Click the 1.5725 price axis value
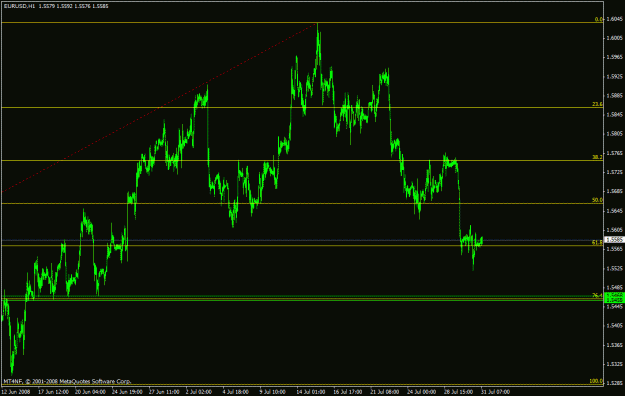The image size is (625, 396). tap(615, 172)
